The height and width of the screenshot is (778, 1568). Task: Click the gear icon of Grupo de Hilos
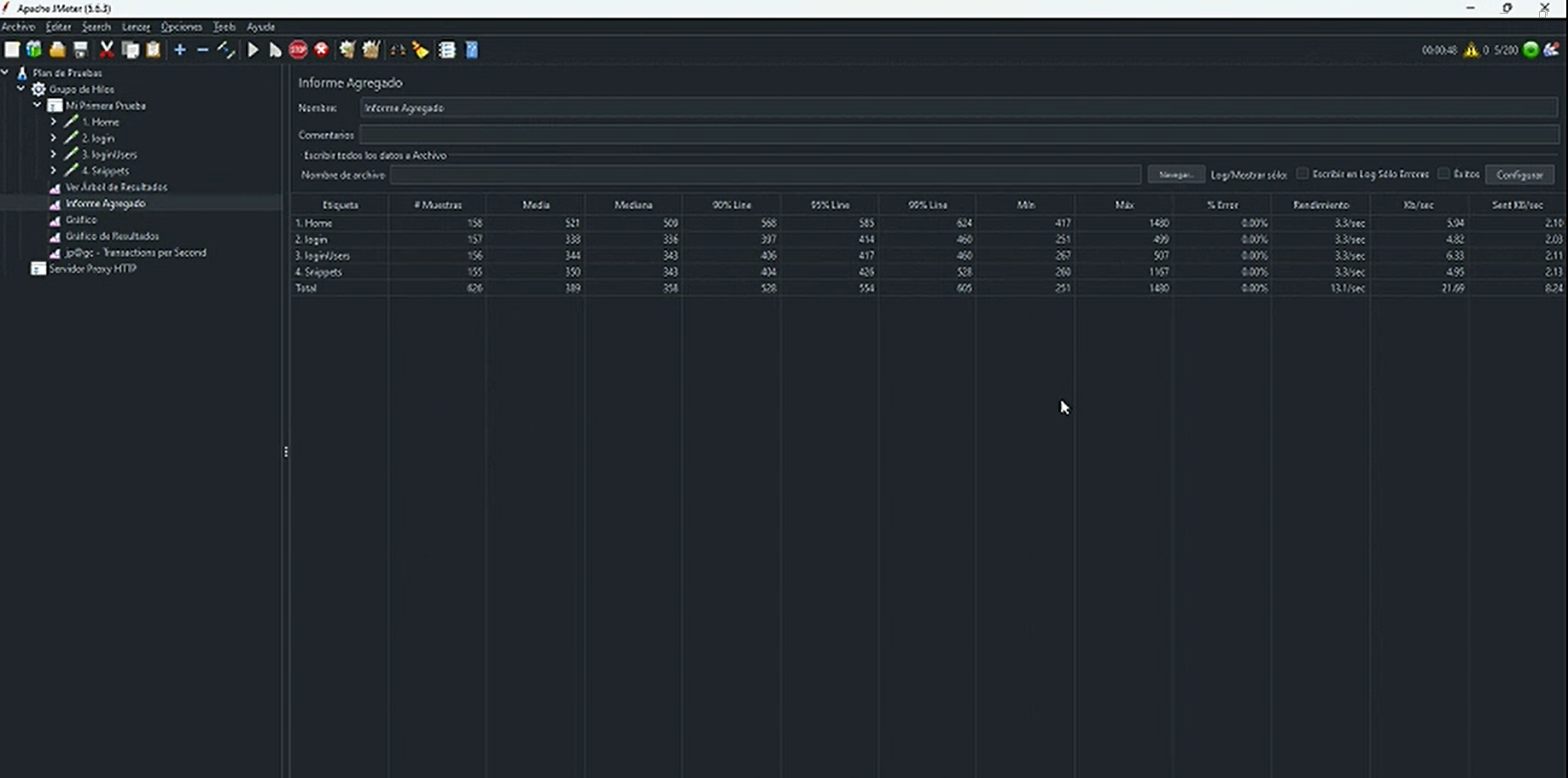38,89
